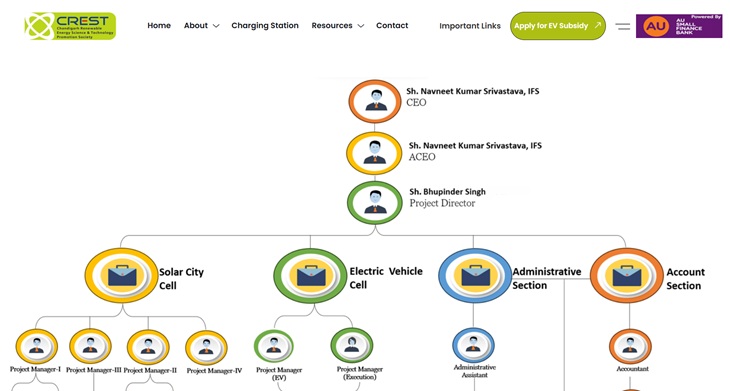The height and width of the screenshot is (391, 730).
Task: Click the Electric Vehicle Cell briefcase icon
Action: 311,276
